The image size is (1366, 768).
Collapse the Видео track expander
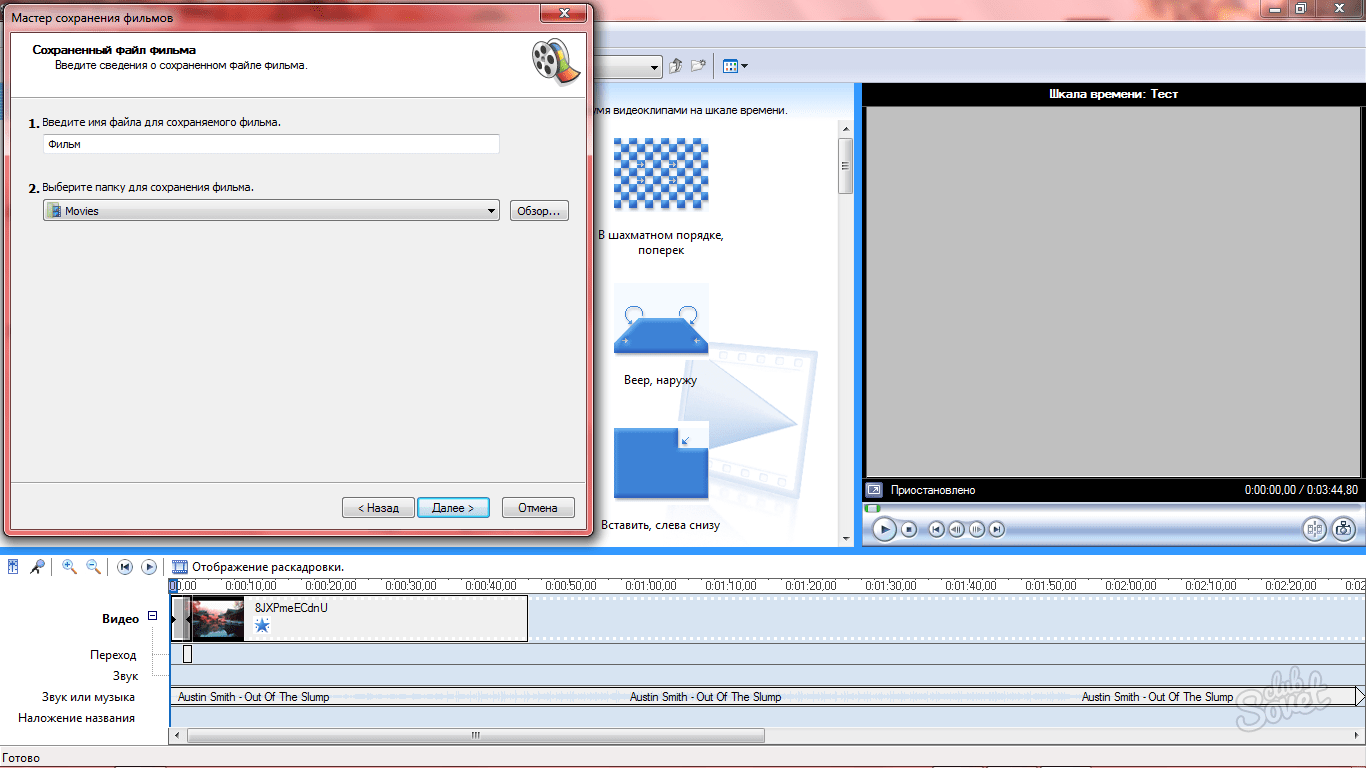coord(153,616)
